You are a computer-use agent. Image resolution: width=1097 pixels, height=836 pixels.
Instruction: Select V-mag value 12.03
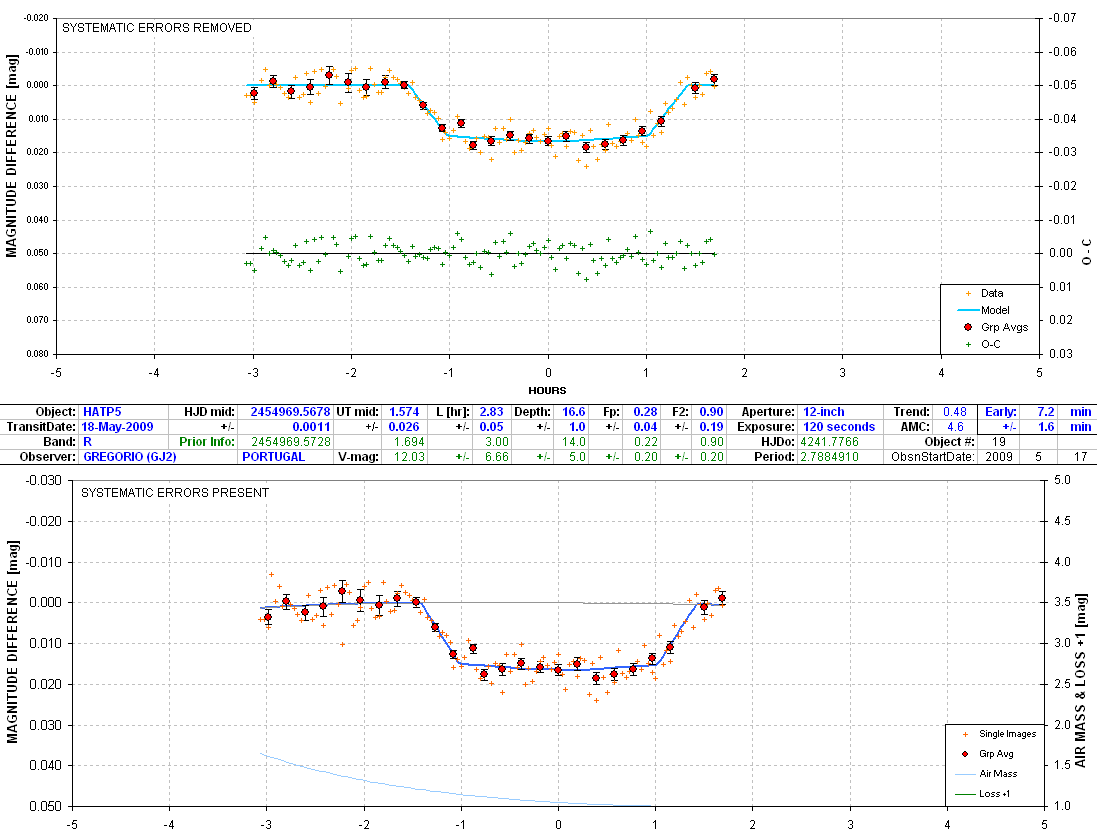(409, 457)
